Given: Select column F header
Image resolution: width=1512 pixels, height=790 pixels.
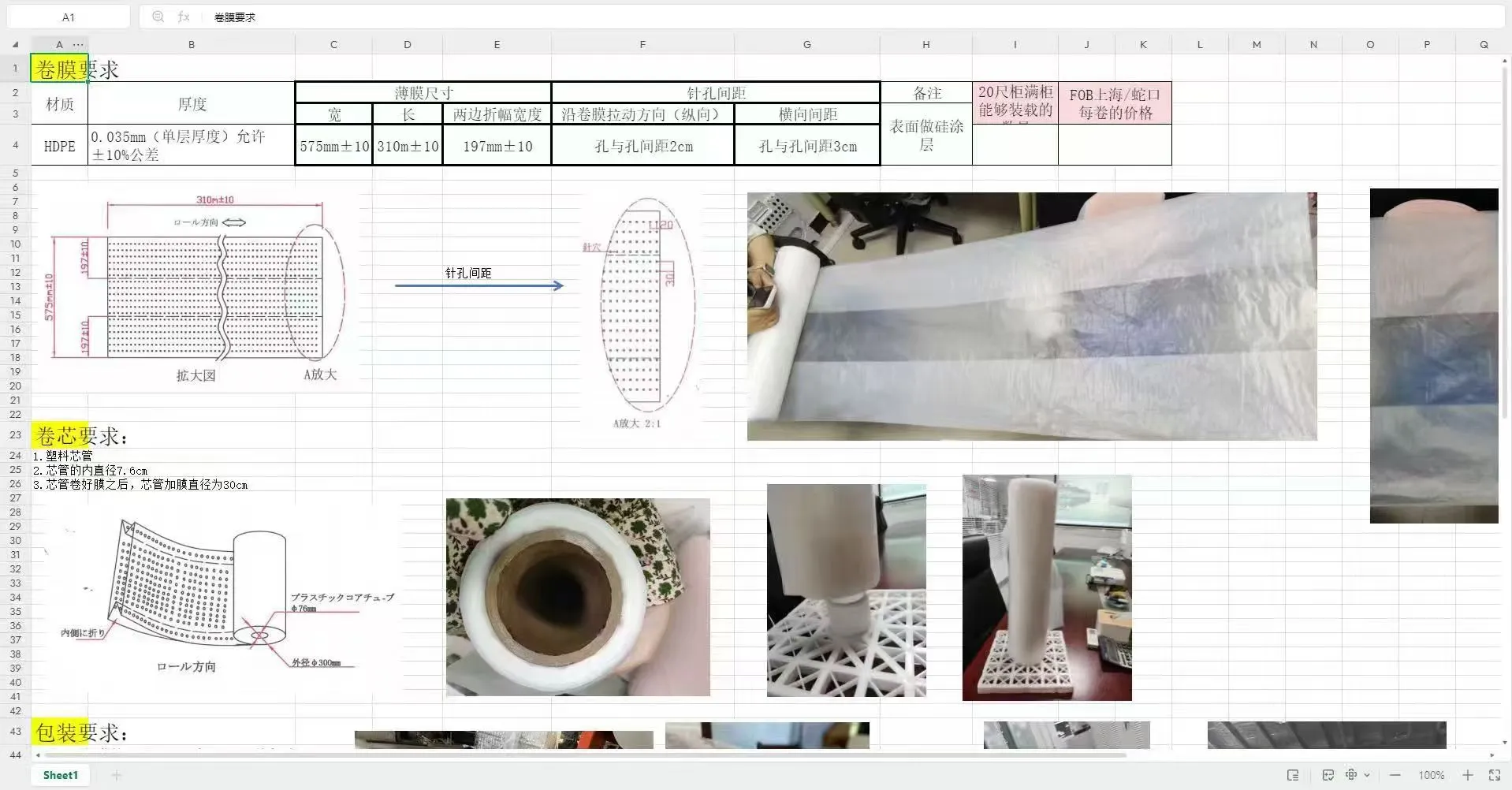Looking at the screenshot, I should [x=642, y=45].
